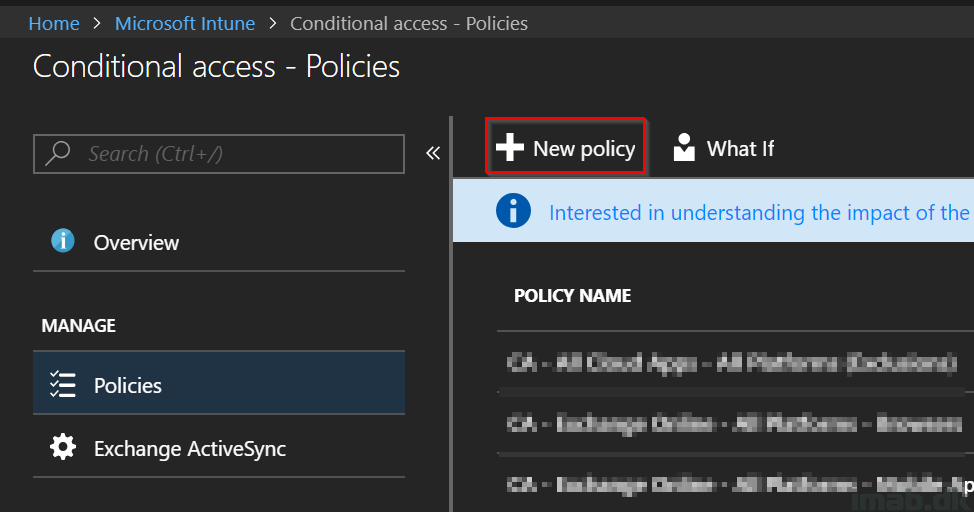Focus the Search (Ctrl+/) input field
The height and width of the screenshot is (512, 974).
click(219, 153)
